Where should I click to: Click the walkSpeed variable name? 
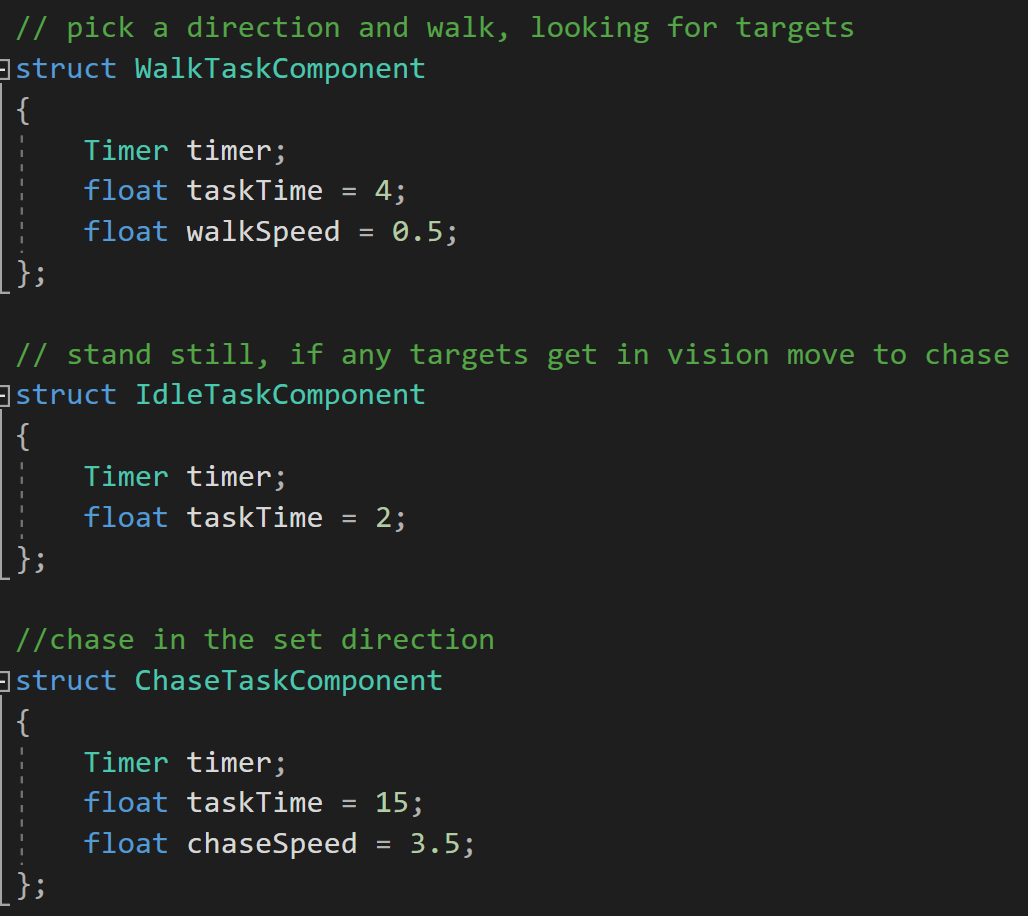pyautogui.click(x=263, y=232)
